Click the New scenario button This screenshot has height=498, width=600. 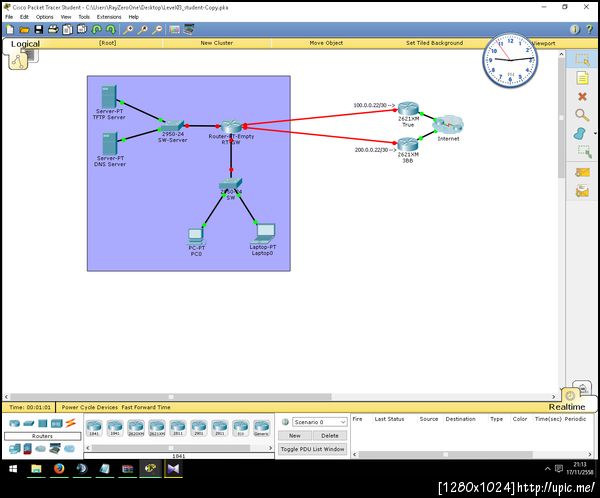pyautogui.click(x=295, y=436)
